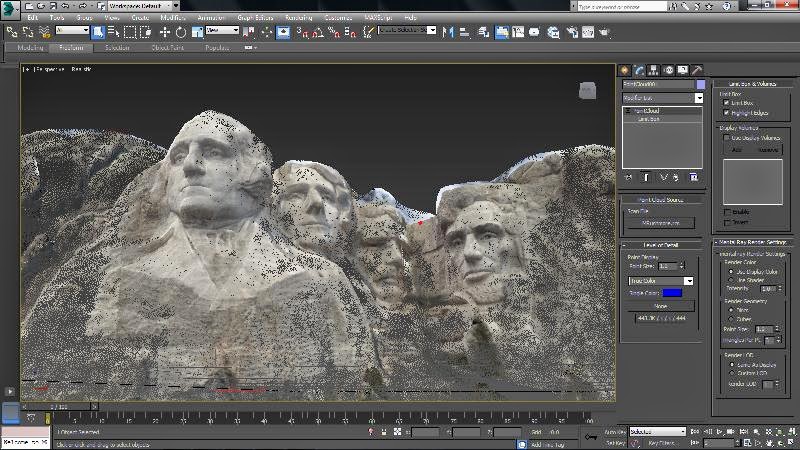The image size is (800, 450).
Task: Open key mode Selected dropdown near playback
Action: click(657, 432)
